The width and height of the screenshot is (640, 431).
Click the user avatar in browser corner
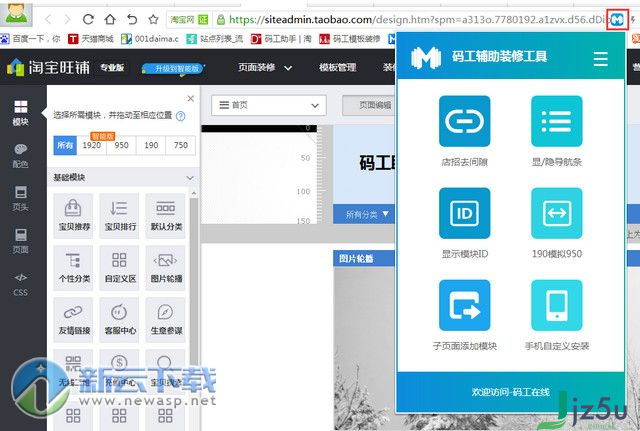(x=16, y=13)
